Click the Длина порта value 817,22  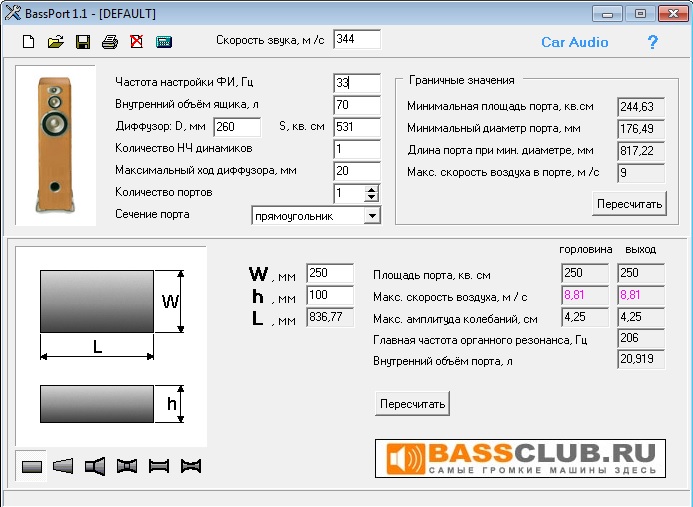(641, 151)
